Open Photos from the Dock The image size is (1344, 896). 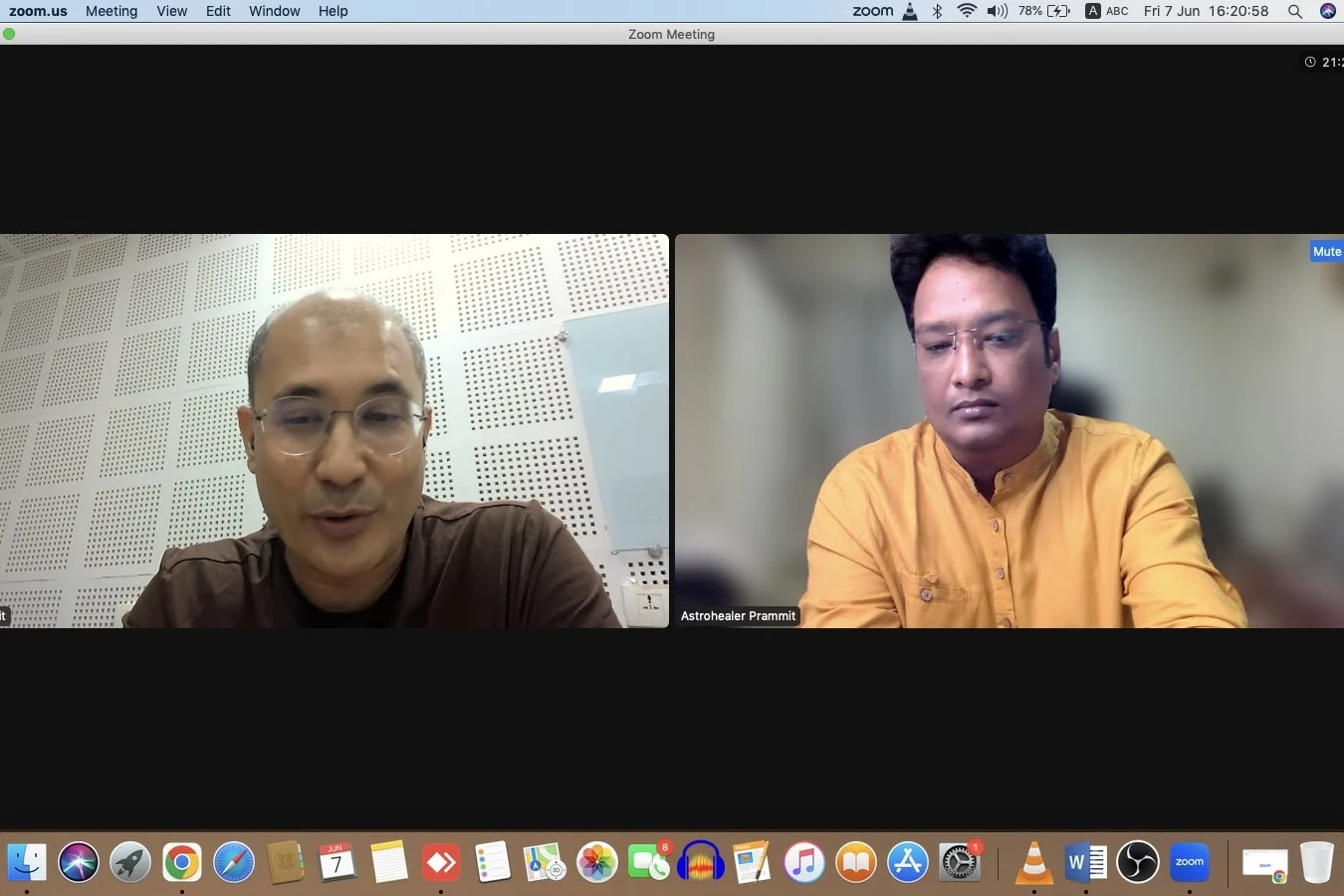(x=597, y=862)
